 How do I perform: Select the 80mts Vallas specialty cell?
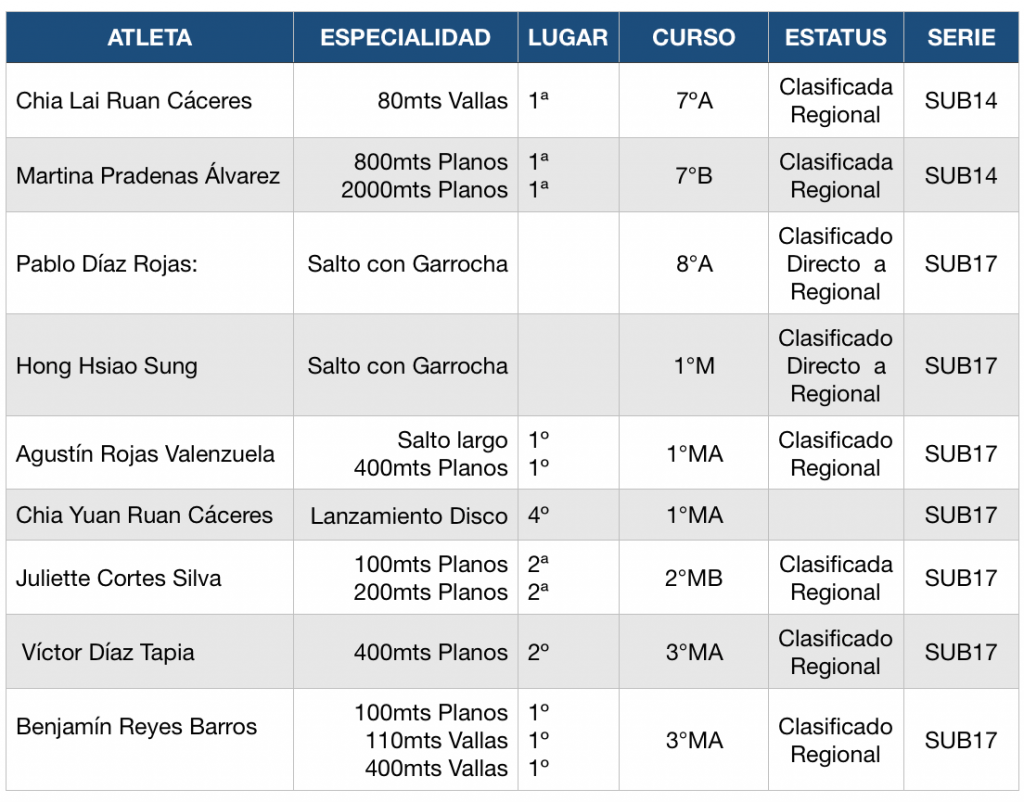coord(406,100)
